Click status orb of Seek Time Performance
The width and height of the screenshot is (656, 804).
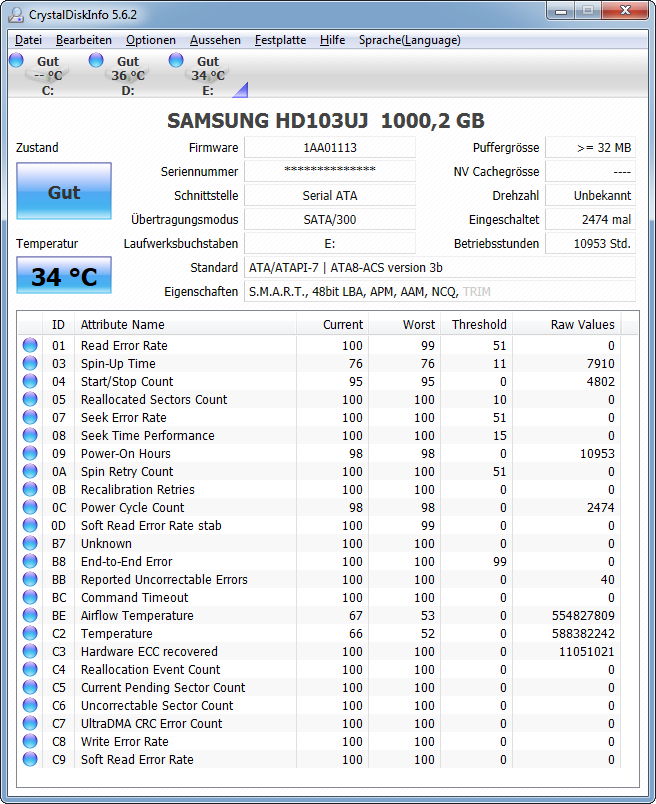click(x=30, y=435)
